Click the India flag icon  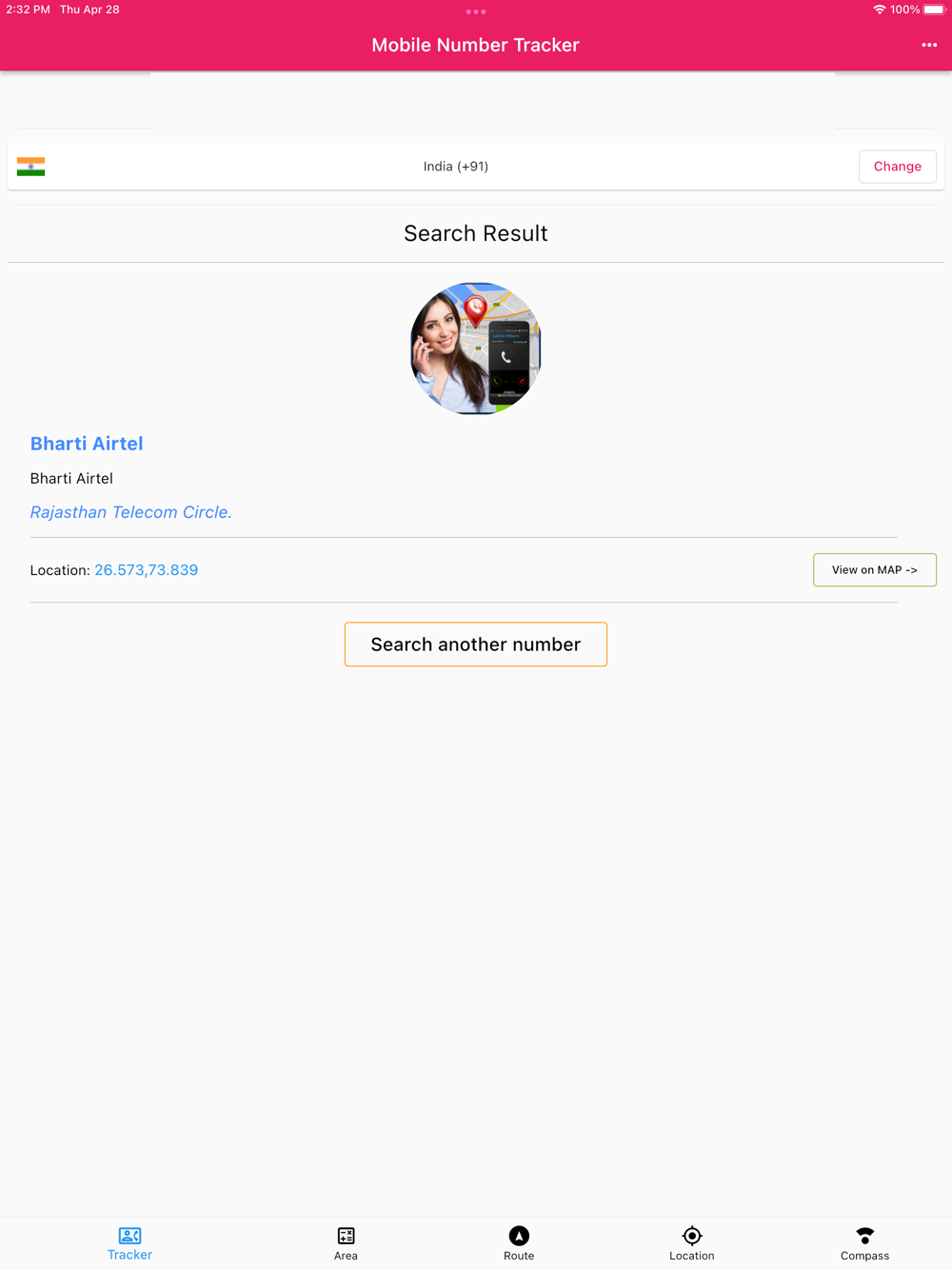coord(30,167)
